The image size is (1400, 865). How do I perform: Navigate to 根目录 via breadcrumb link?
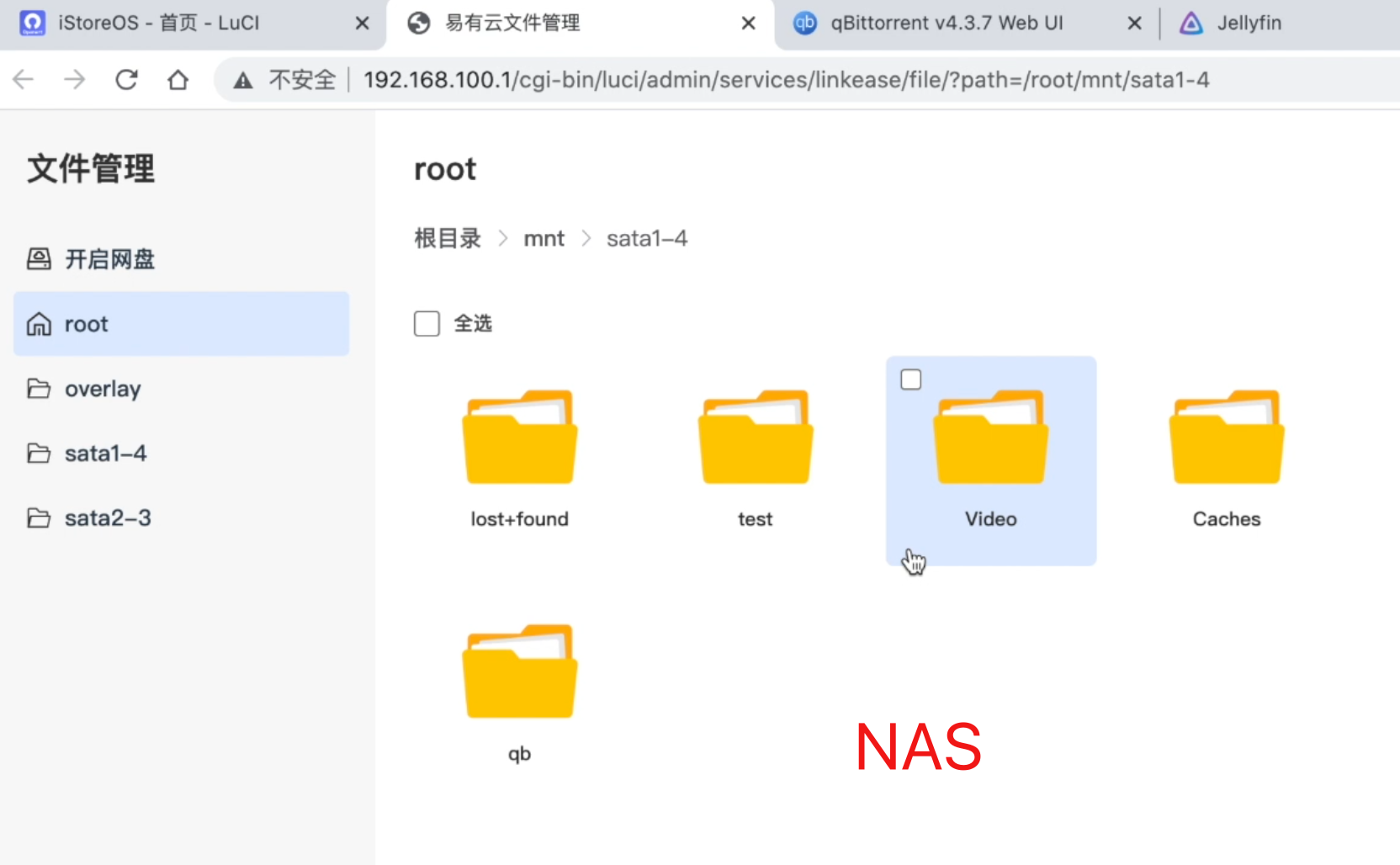pos(447,238)
